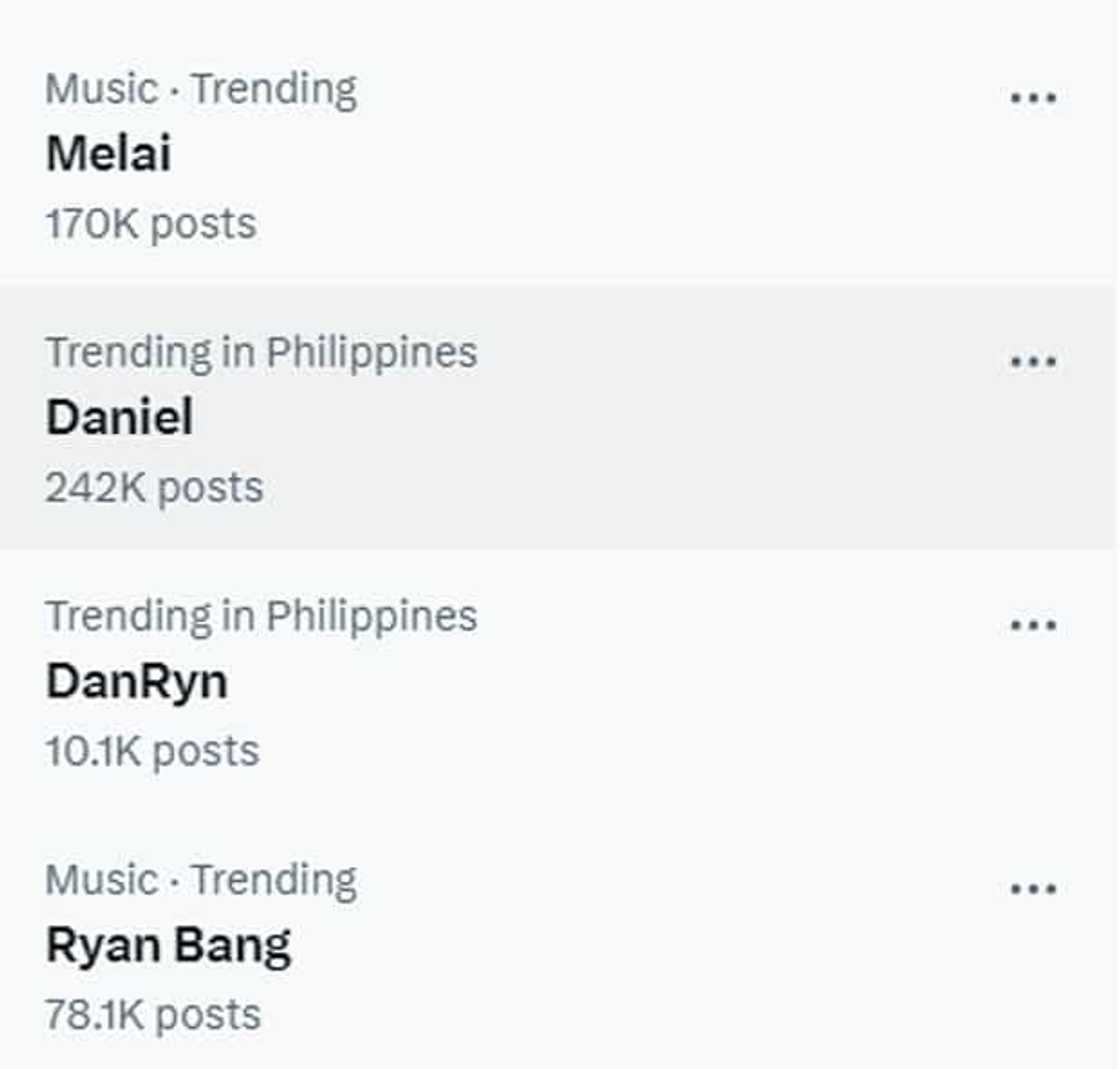This screenshot has width=1120, height=1069.
Task: Open the ellipsis menu for Ryan Bang
Action: pos(1033,889)
